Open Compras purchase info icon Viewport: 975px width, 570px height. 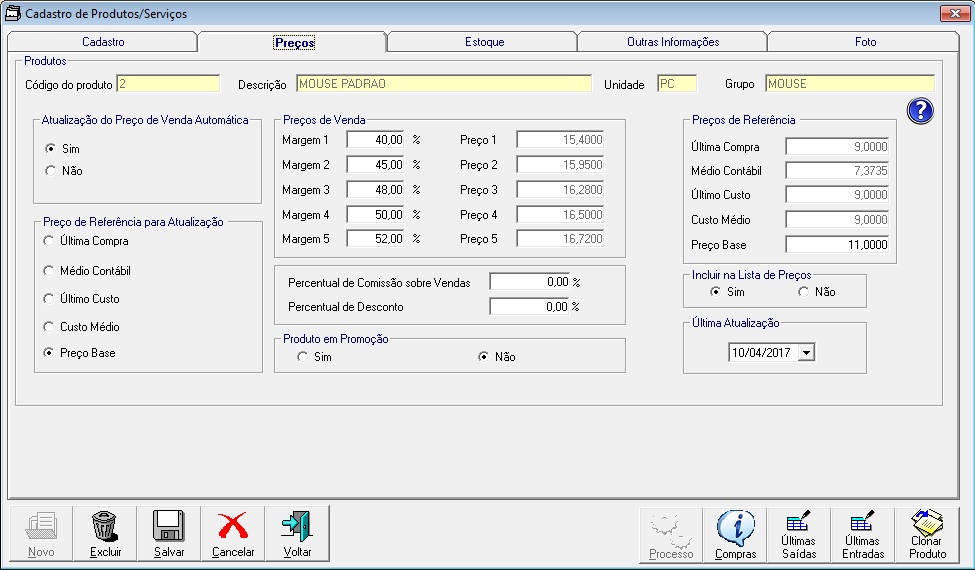tap(735, 527)
